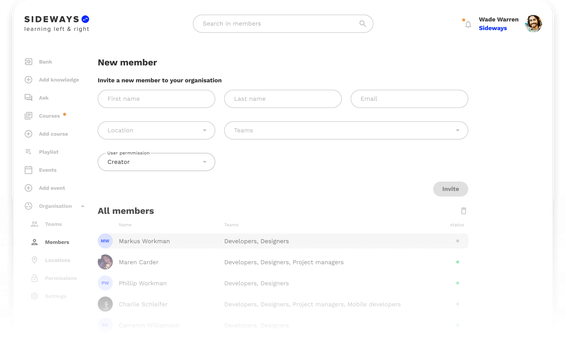
Task: Click the Playlist icon in sidebar
Action: point(28,152)
